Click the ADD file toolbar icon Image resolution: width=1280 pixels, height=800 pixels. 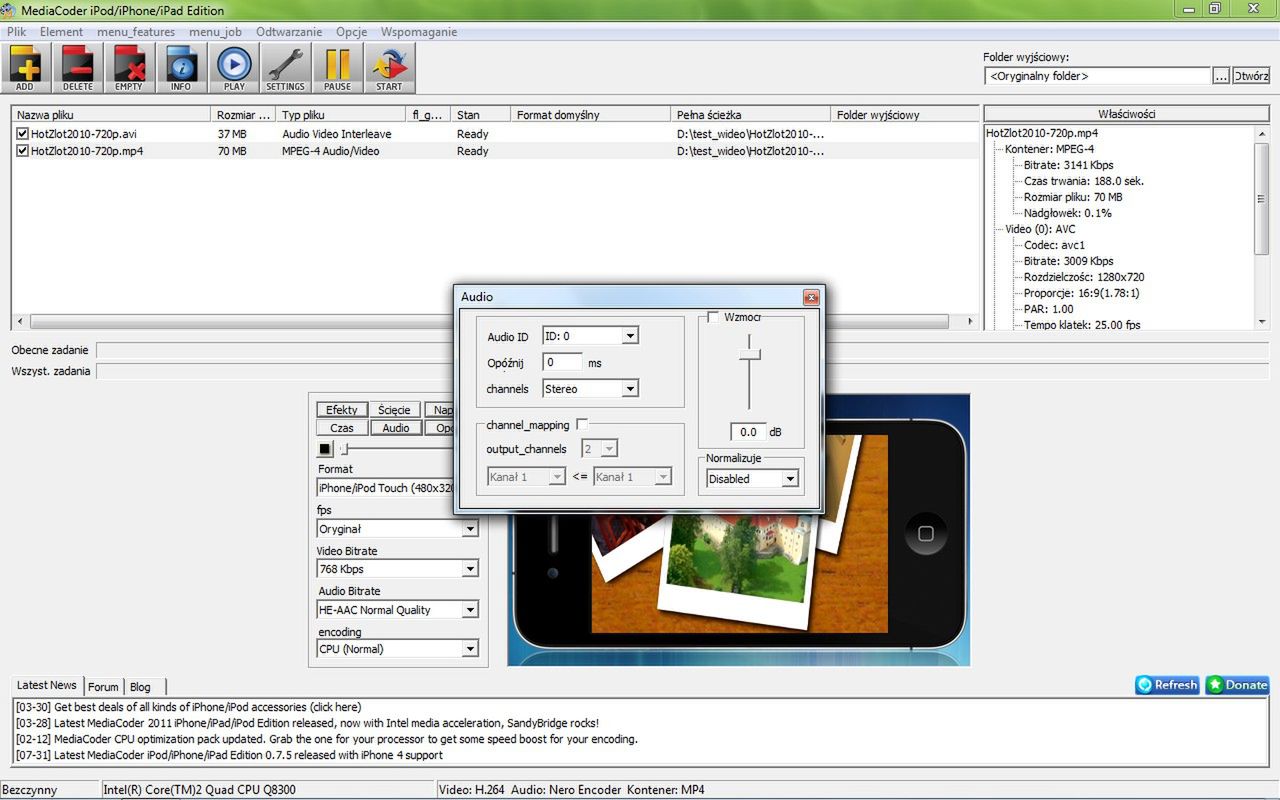pyautogui.click(x=26, y=68)
